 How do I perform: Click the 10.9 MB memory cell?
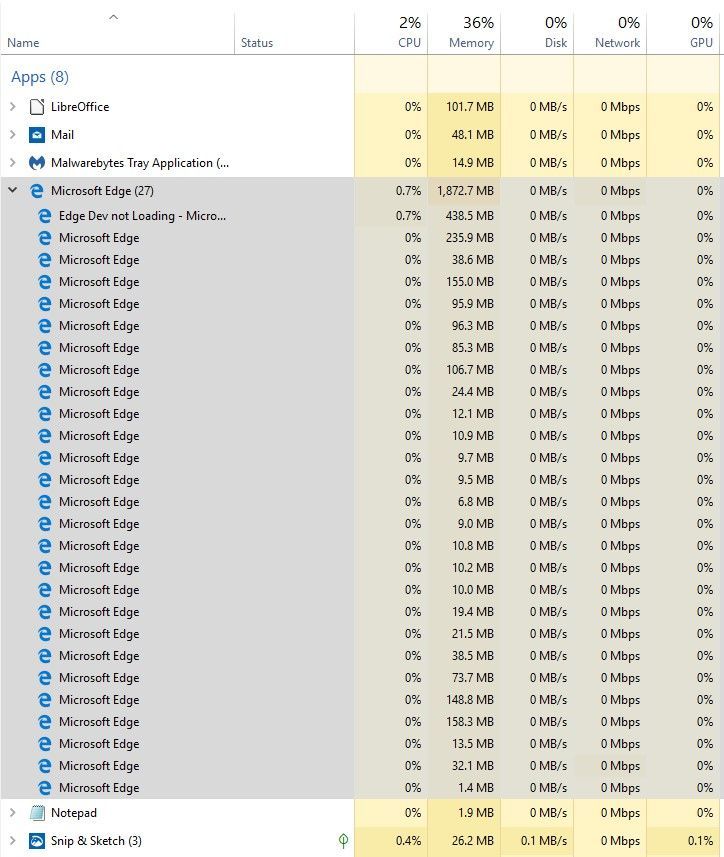464,436
